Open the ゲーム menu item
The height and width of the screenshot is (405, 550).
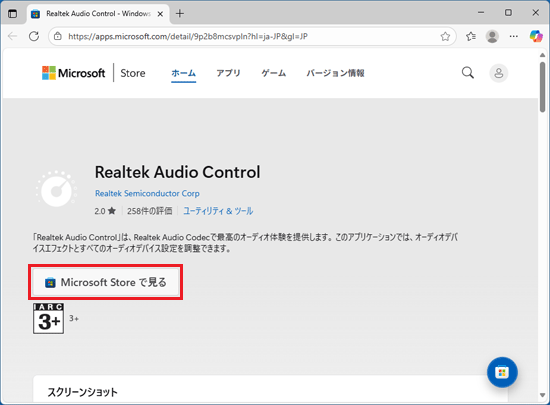274,73
